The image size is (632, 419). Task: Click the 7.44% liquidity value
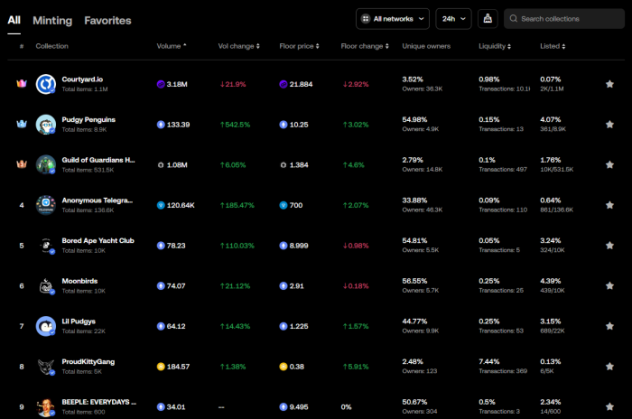pyautogui.click(x=489, y=361)
